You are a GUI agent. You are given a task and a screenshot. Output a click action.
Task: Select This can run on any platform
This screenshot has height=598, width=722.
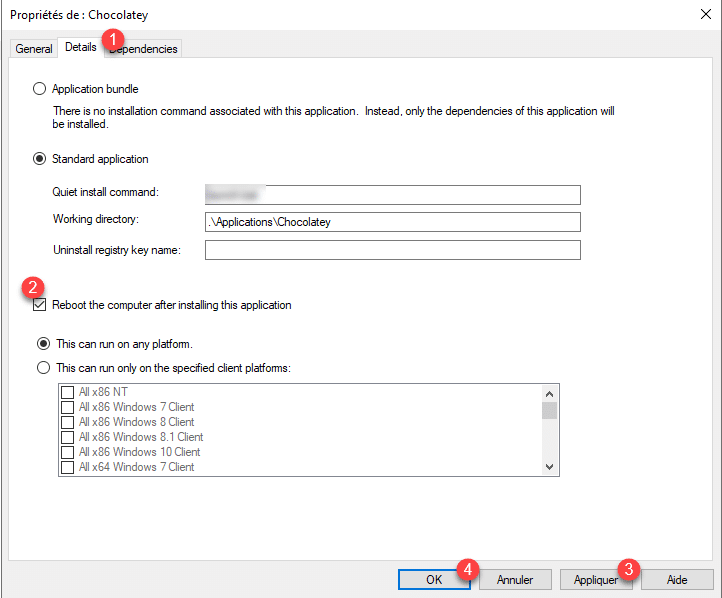tap(43, 343)
